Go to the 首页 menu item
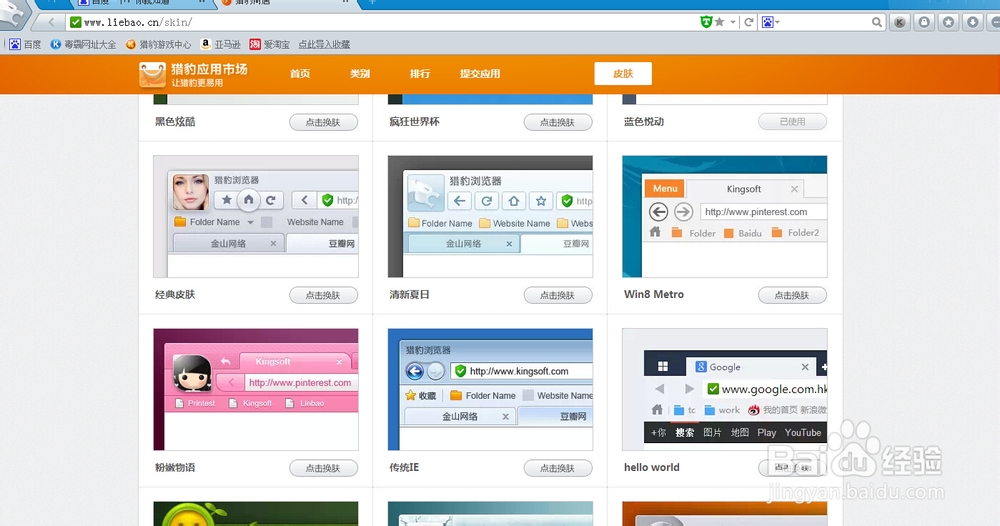 click(300, 73)
